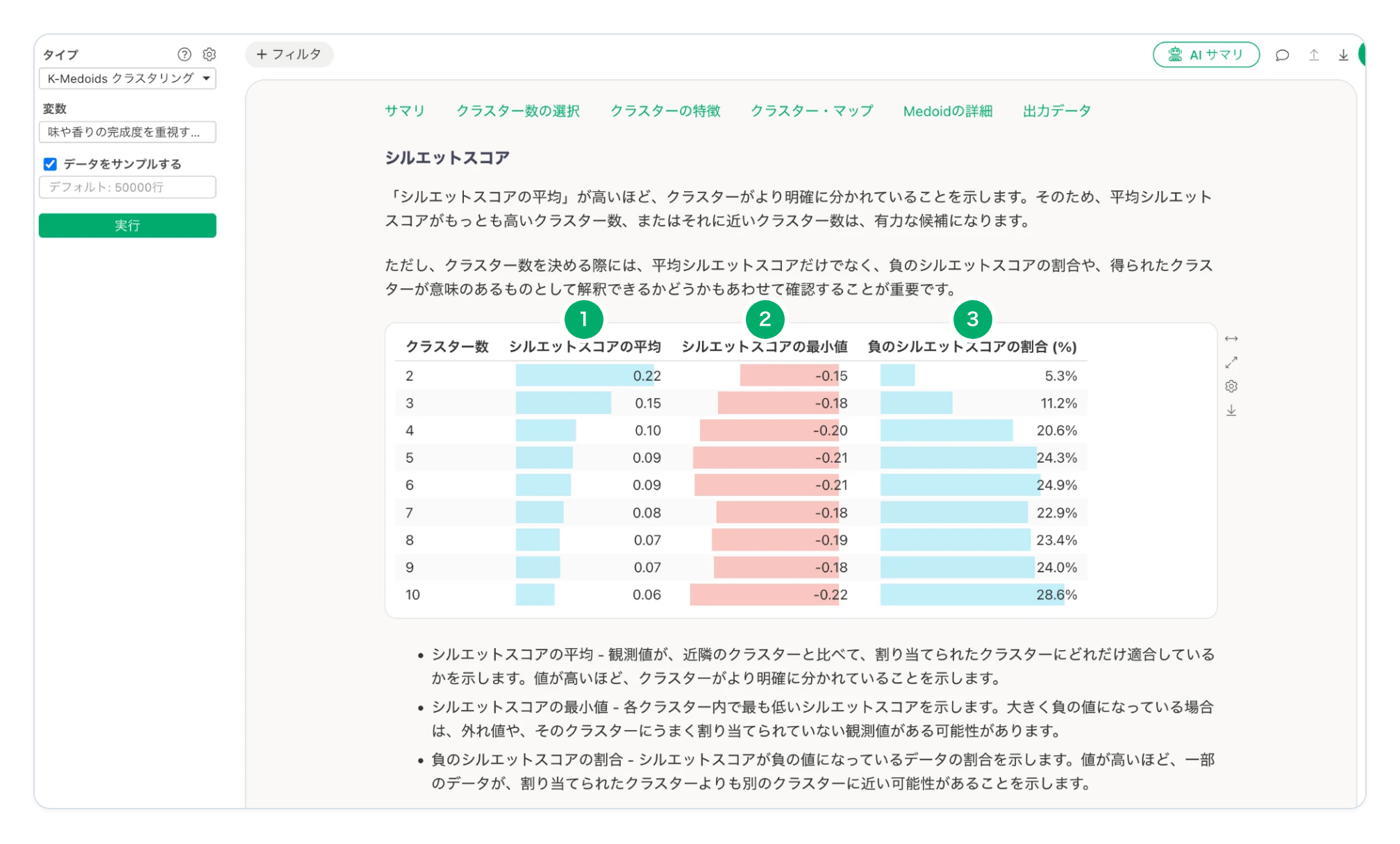
Task: Open table settings gear icon beside table
Action: [1231, 386]
